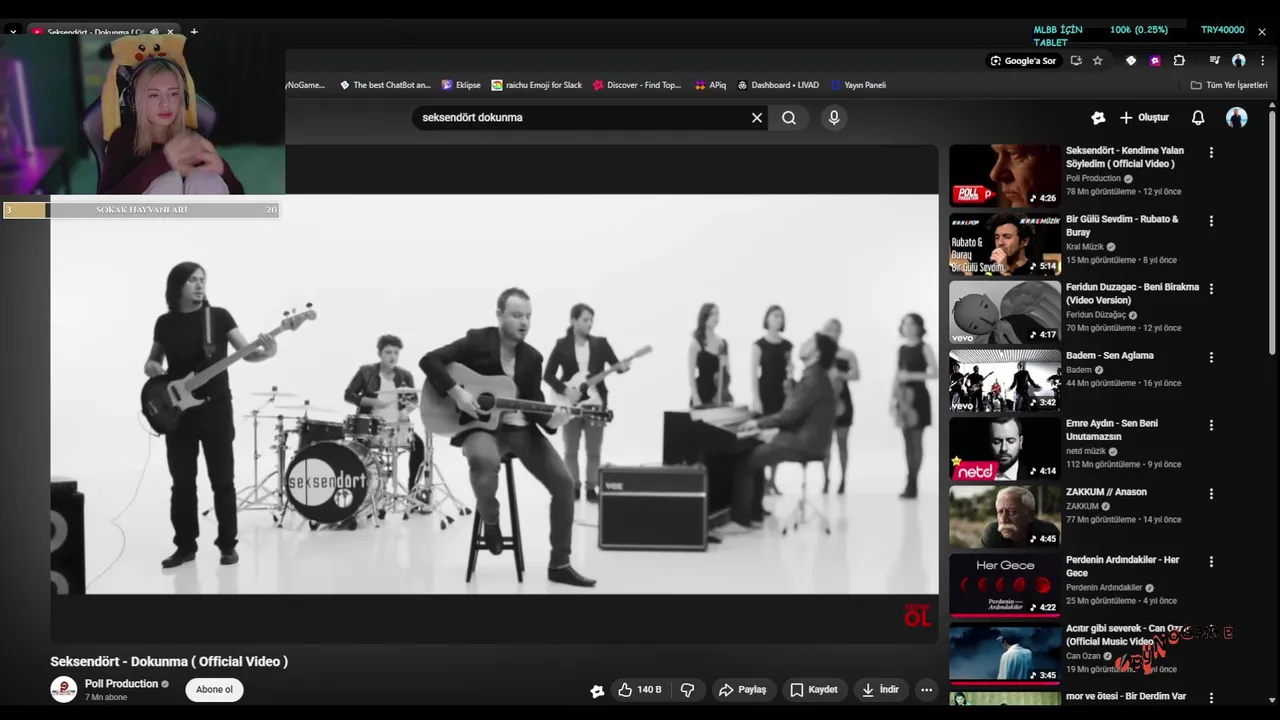1280x720 pixels.
Task: Click the badge icon left of Oluştur
Action: pos(1098,118)
